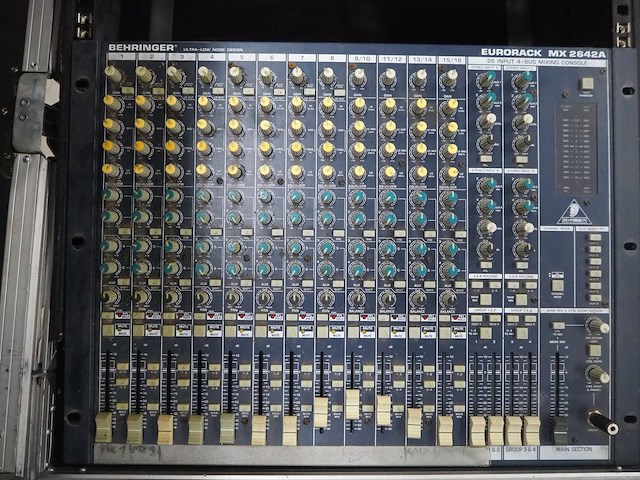Viewport: 640px width, 480px height.
Task: Toggle Solo 1 in Group 1 & 2
Action: pos(476,318)
